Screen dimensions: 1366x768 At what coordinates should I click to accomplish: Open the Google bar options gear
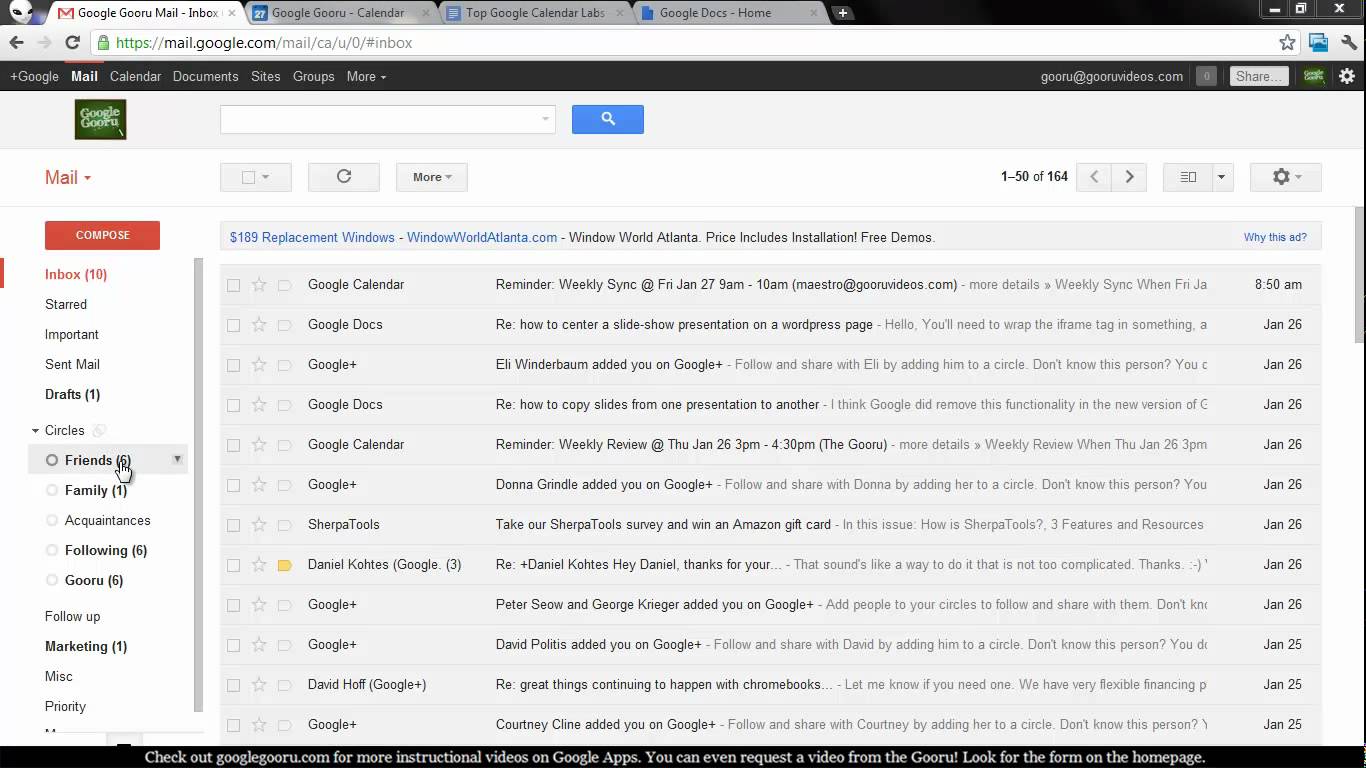coord(1347,76)
